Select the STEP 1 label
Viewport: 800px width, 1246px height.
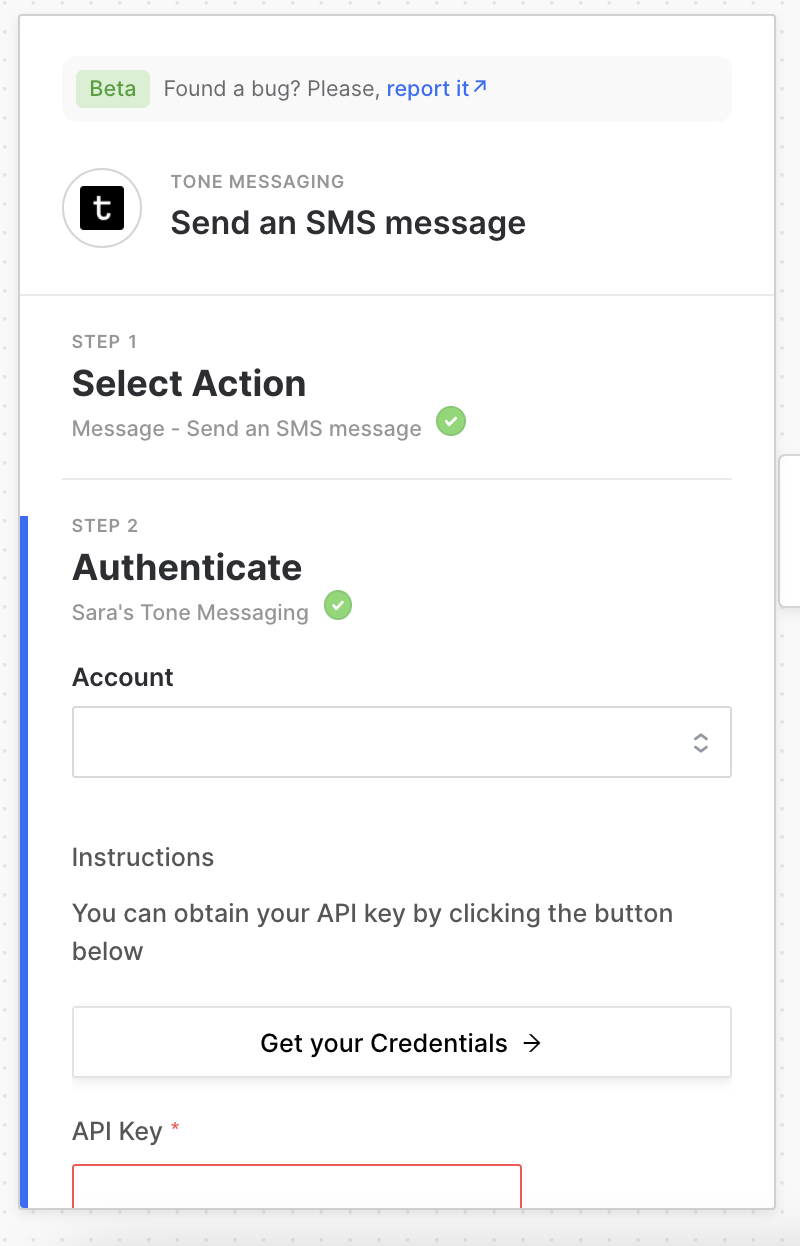(x=105, y=342)
